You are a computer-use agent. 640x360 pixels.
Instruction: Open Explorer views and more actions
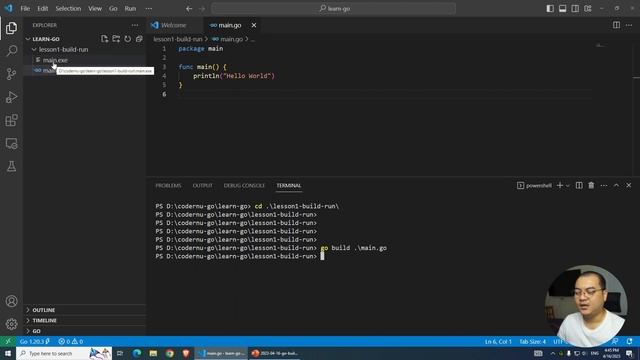tap(135, 25)
